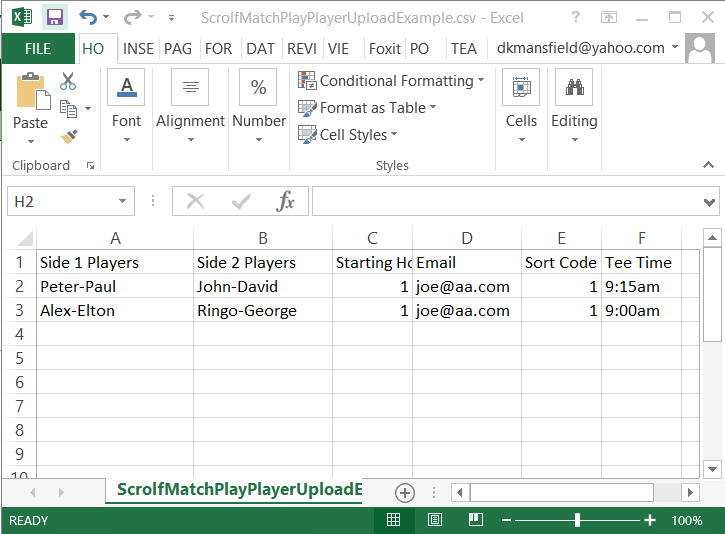The height and width of the screenshot is (534, 725).
Task: Select the ScrolfMatchPlayPlayerUpload sheet tab
Action: (238, 490)
